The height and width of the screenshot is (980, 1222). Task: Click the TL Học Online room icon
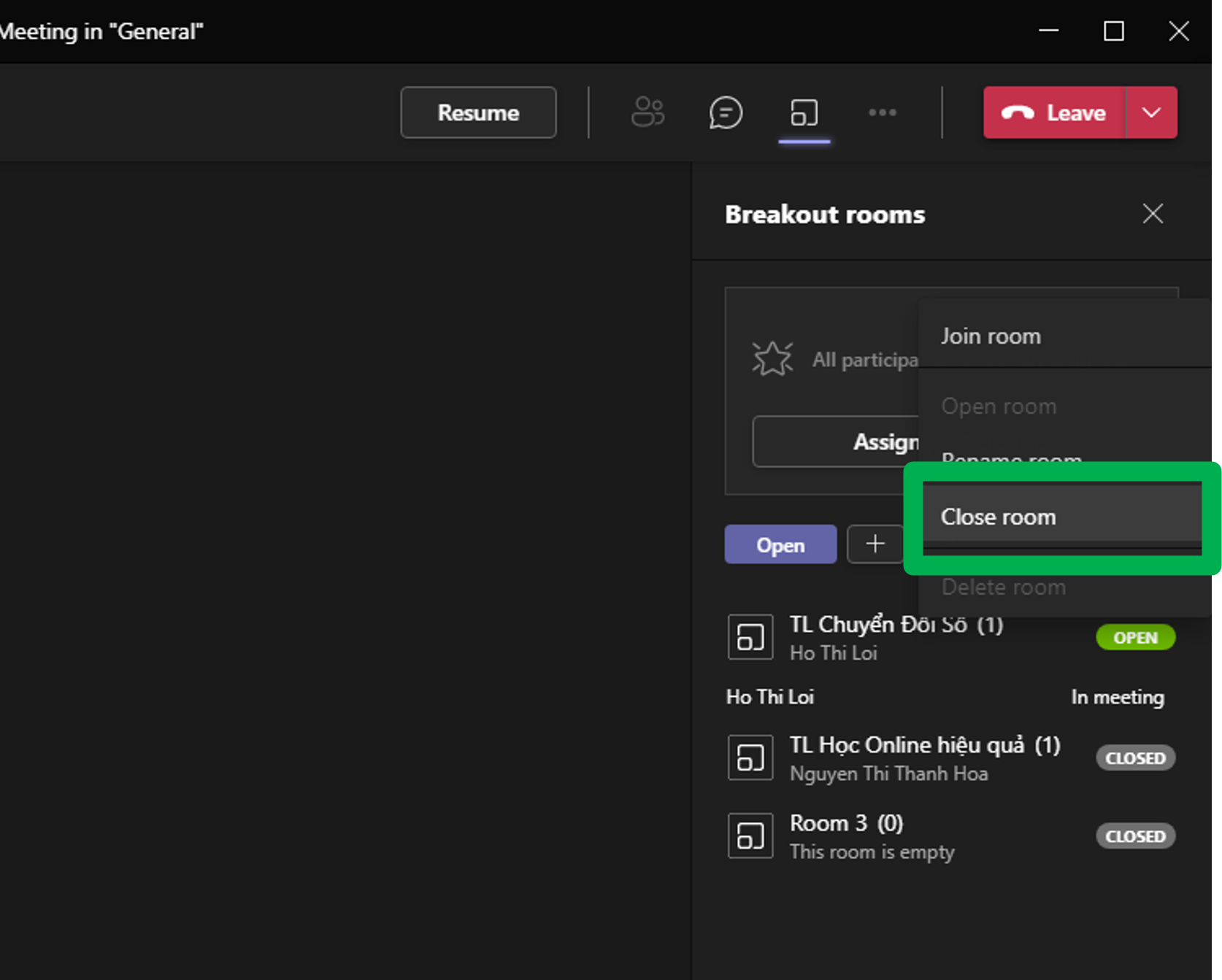750,757
